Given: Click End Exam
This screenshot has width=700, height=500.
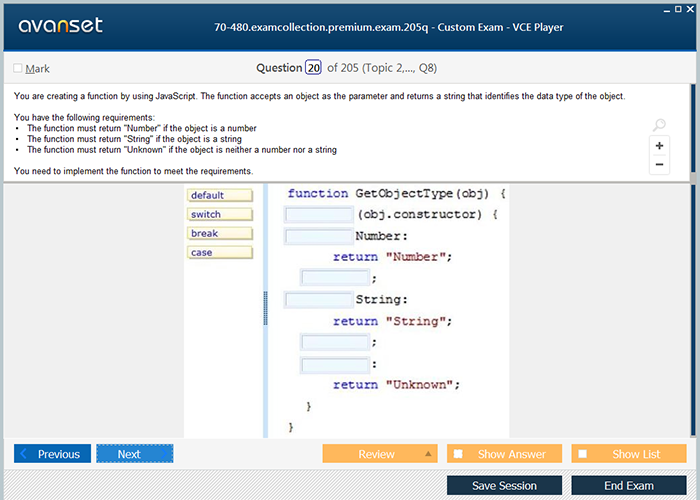Looking at the screenshot, I should [x=629, y=485].
